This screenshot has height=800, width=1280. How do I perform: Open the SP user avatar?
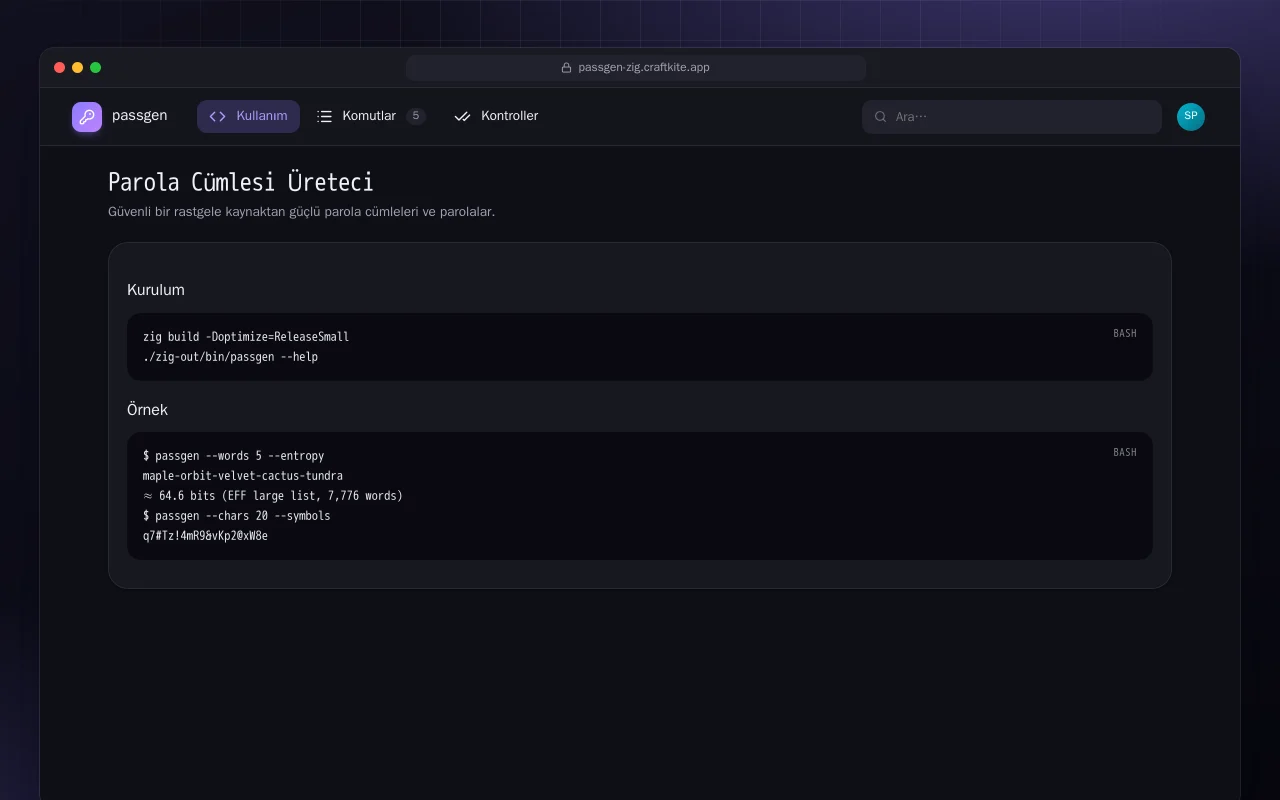1191,117
